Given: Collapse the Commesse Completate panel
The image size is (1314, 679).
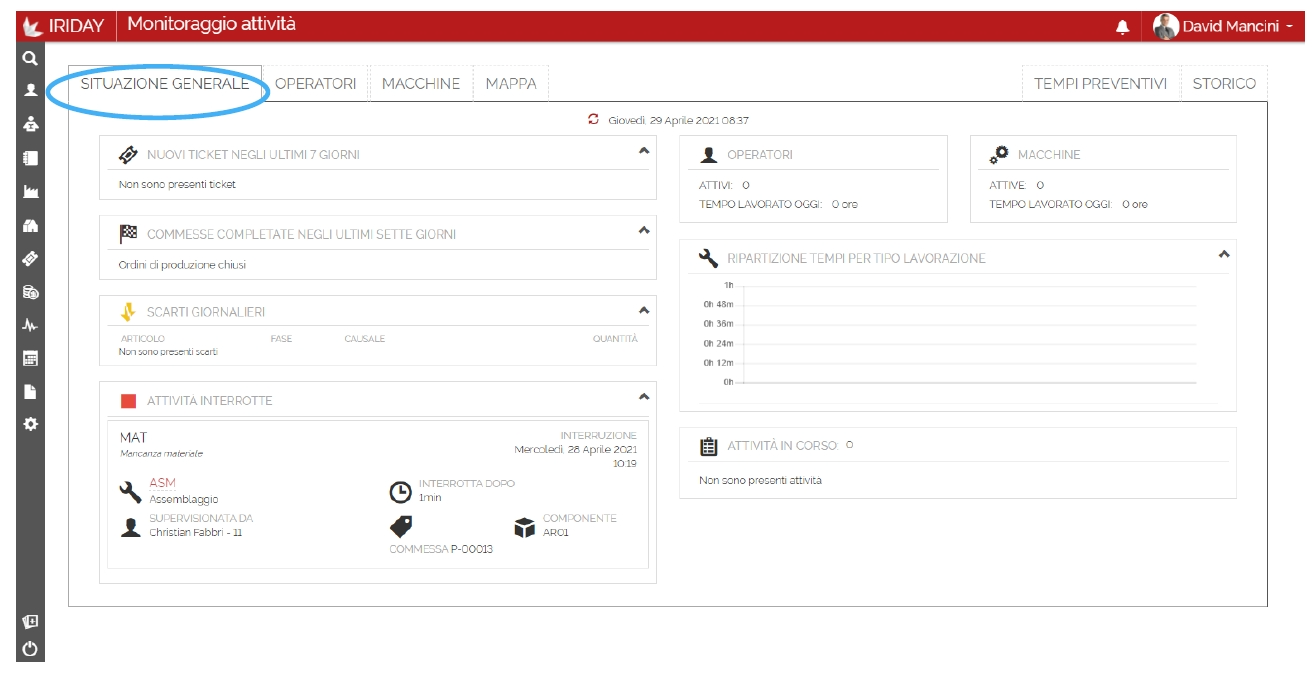Looking at the screenshot, I should [x=644, y=231].
